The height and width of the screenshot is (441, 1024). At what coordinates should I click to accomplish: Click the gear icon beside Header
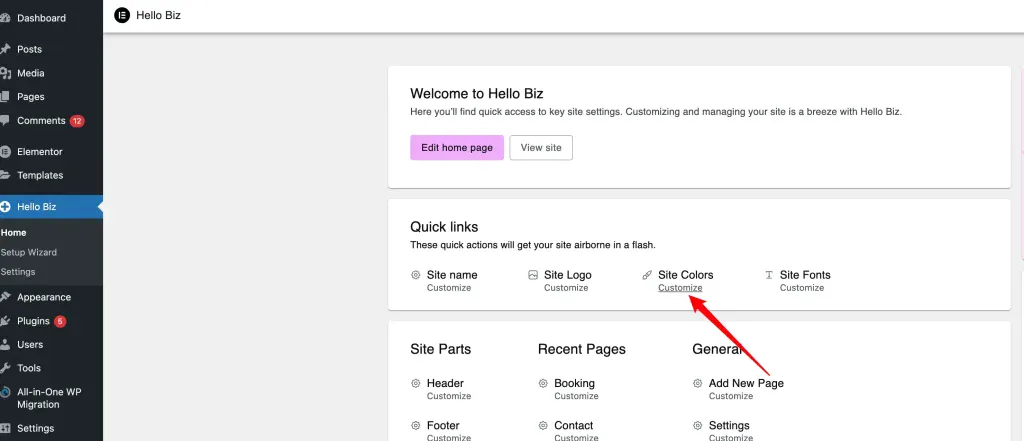coord(415,384)
